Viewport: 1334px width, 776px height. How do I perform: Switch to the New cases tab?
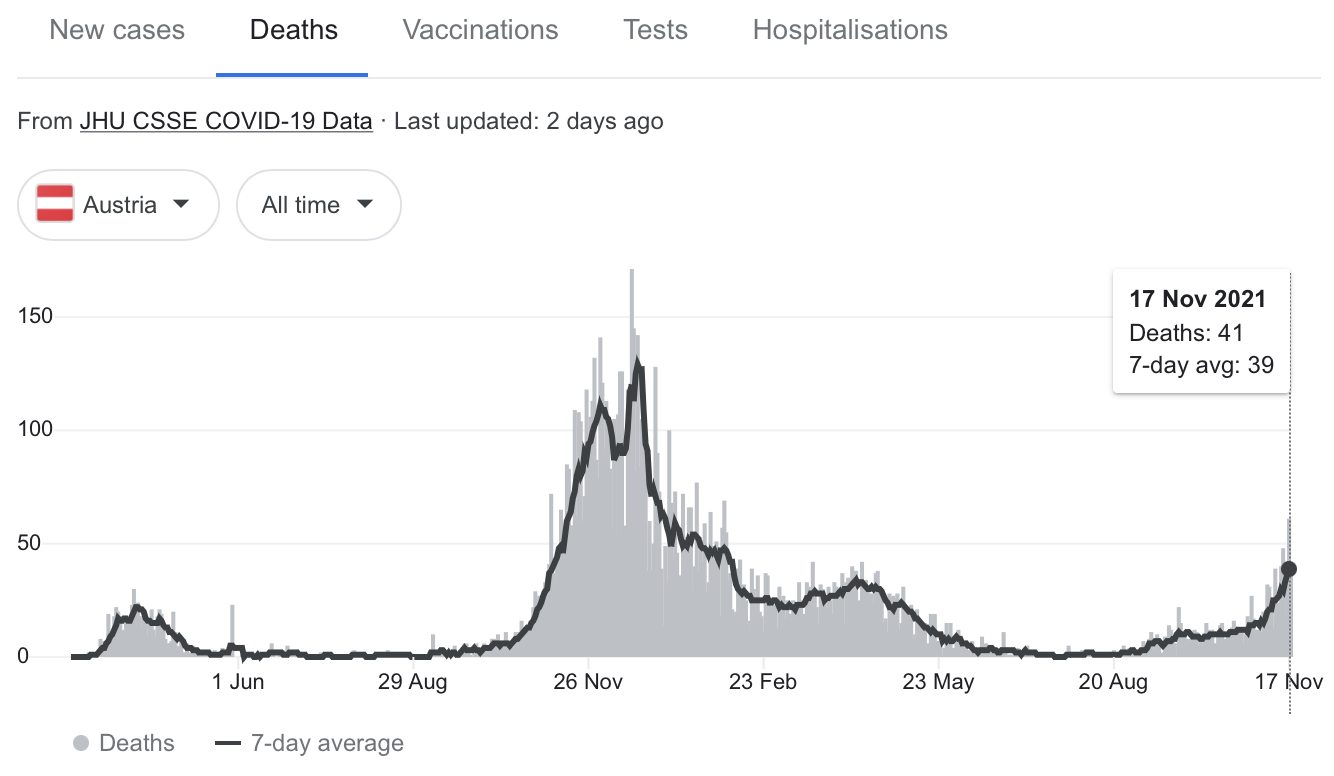pyautogui.click(x=117, y=30)
